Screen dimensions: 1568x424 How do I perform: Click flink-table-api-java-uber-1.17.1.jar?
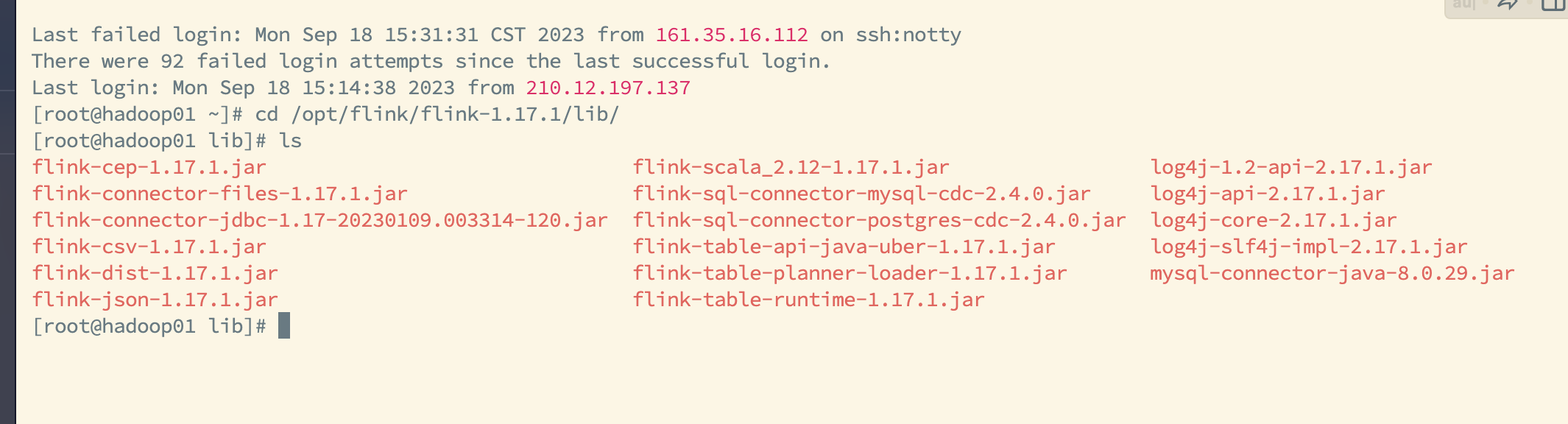pyautogui.click(x=844, y=247)
